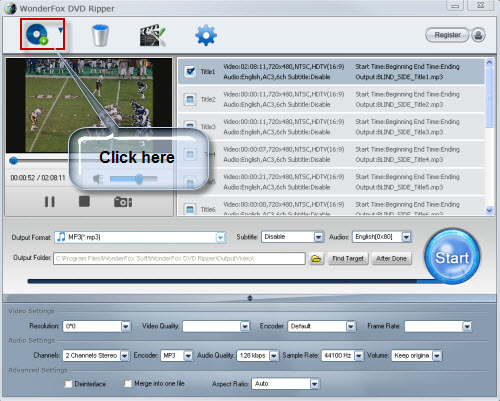This screenshot has width=500, height=401.
Task: Open the Subtitle dropdown
Action: click(319, 237)
